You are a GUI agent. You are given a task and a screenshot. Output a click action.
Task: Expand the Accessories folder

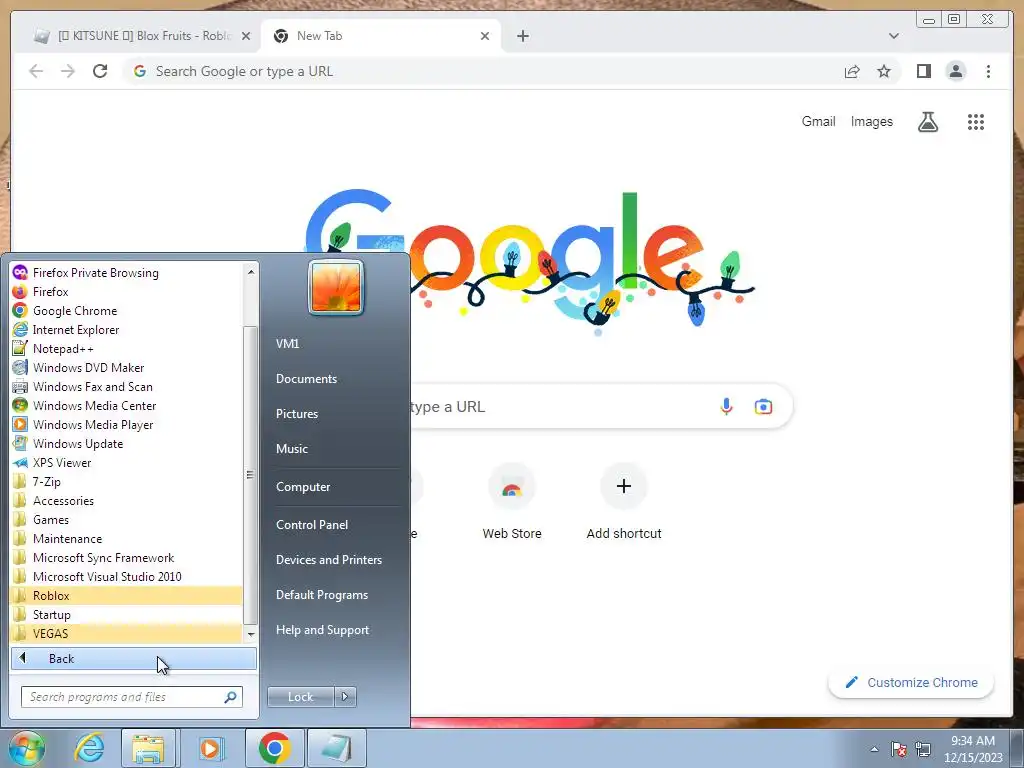(x=126, y=501)
